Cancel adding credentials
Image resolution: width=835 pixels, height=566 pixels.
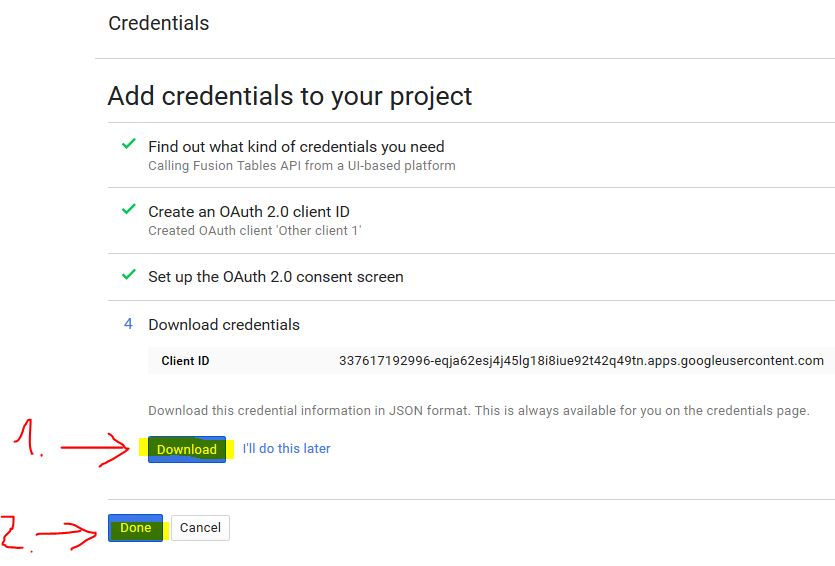point(200,528)
